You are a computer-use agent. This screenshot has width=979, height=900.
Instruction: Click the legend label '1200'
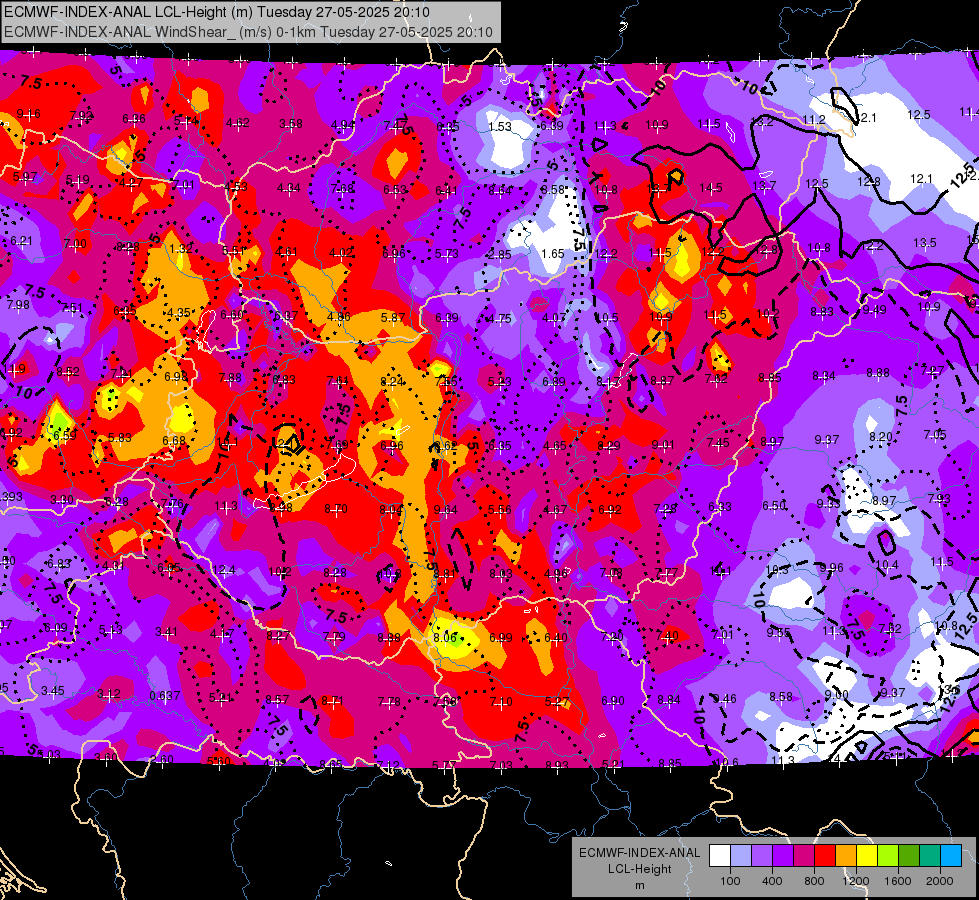[856, 881]
